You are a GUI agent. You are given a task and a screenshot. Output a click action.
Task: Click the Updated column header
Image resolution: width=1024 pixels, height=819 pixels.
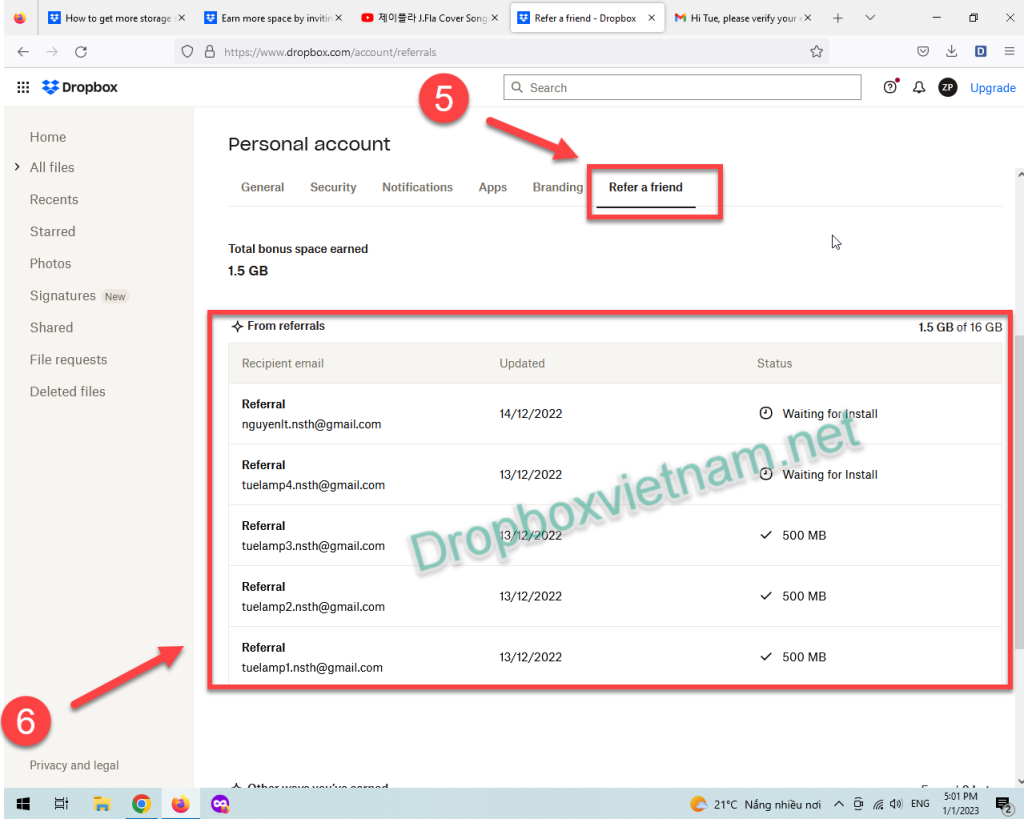pos(522,364)
